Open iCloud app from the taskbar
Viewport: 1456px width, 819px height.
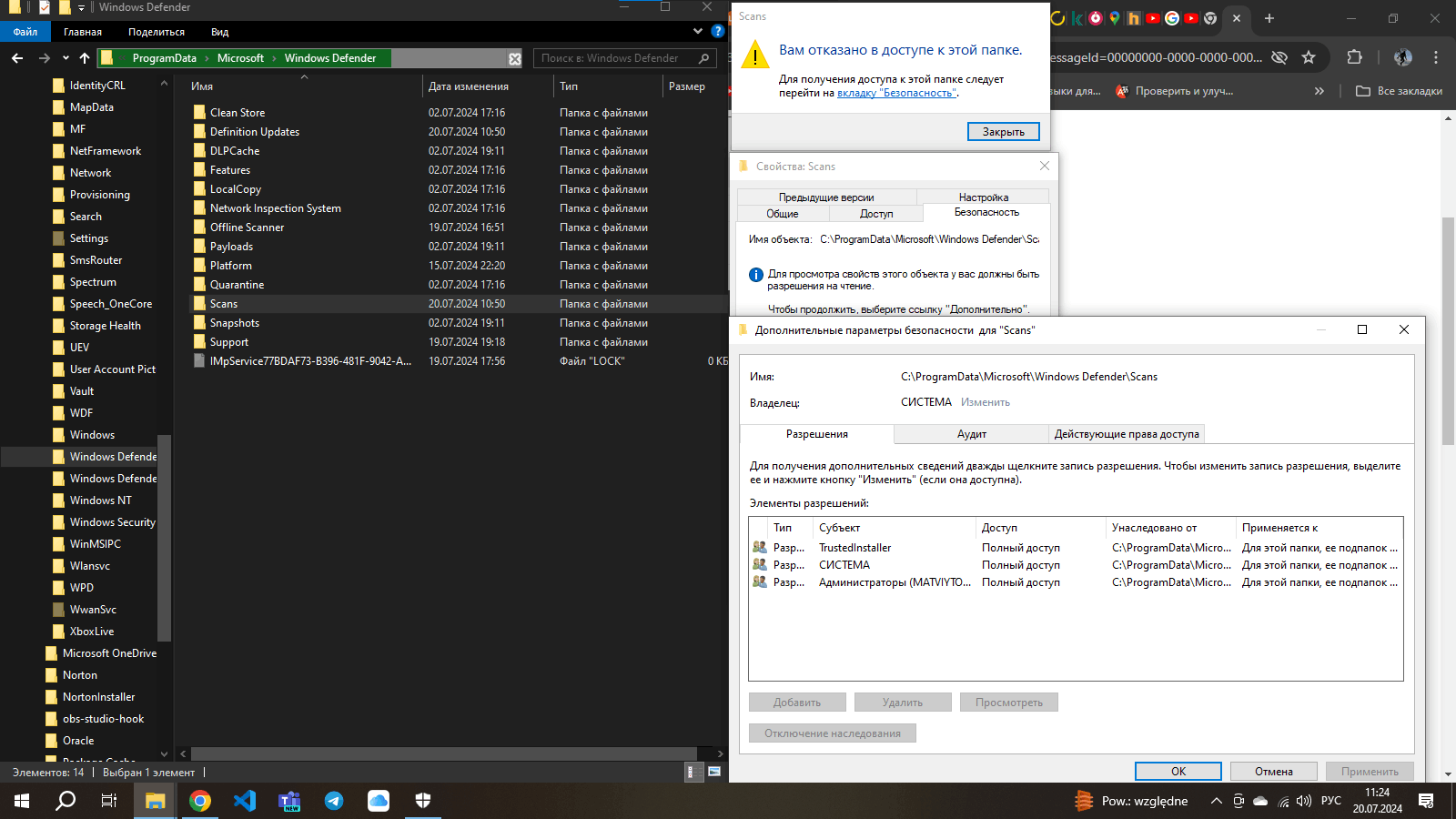(x=379, y=801)
